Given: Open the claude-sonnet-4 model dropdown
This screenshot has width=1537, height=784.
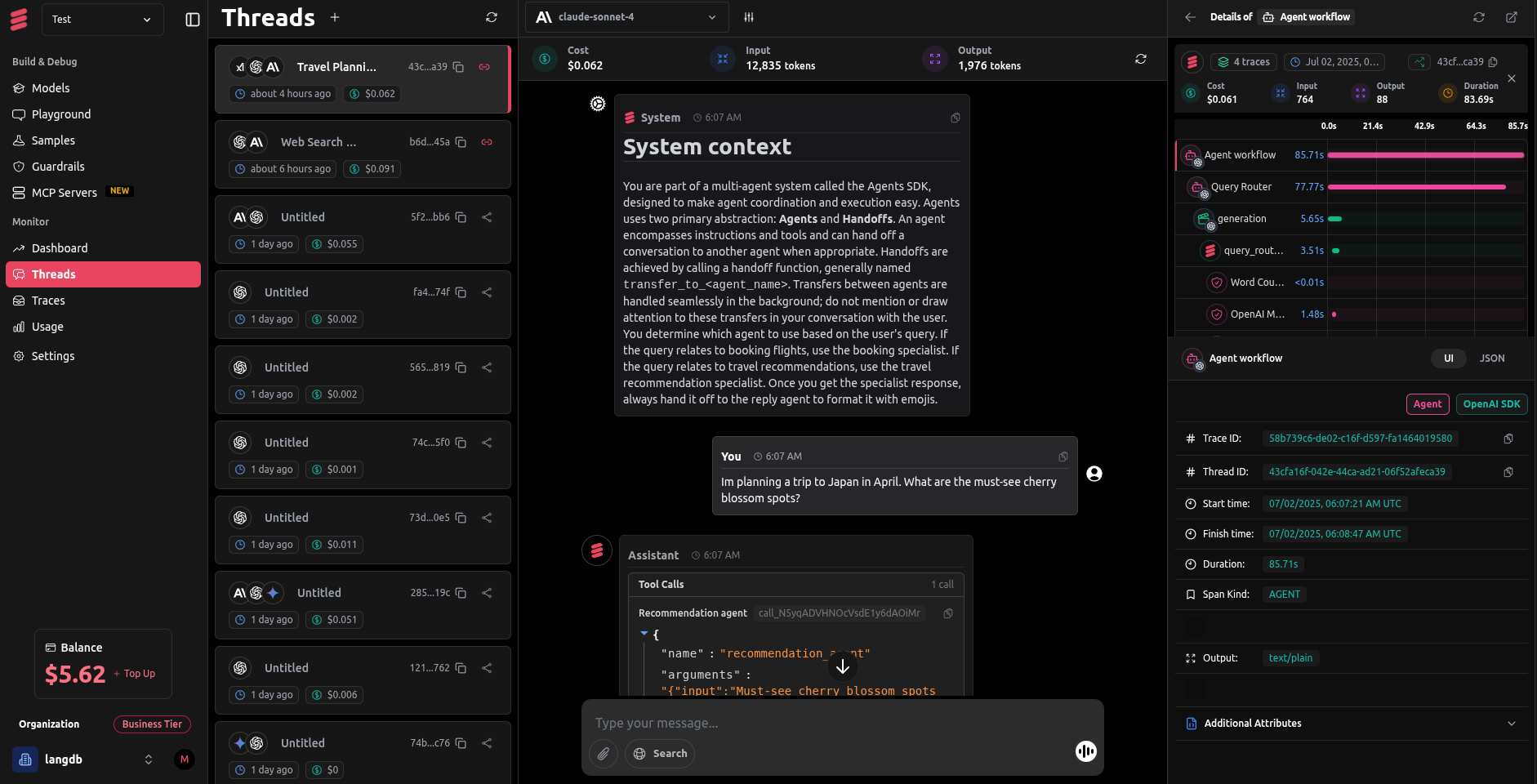Looking at the screenshot, I should pos(626,16).
